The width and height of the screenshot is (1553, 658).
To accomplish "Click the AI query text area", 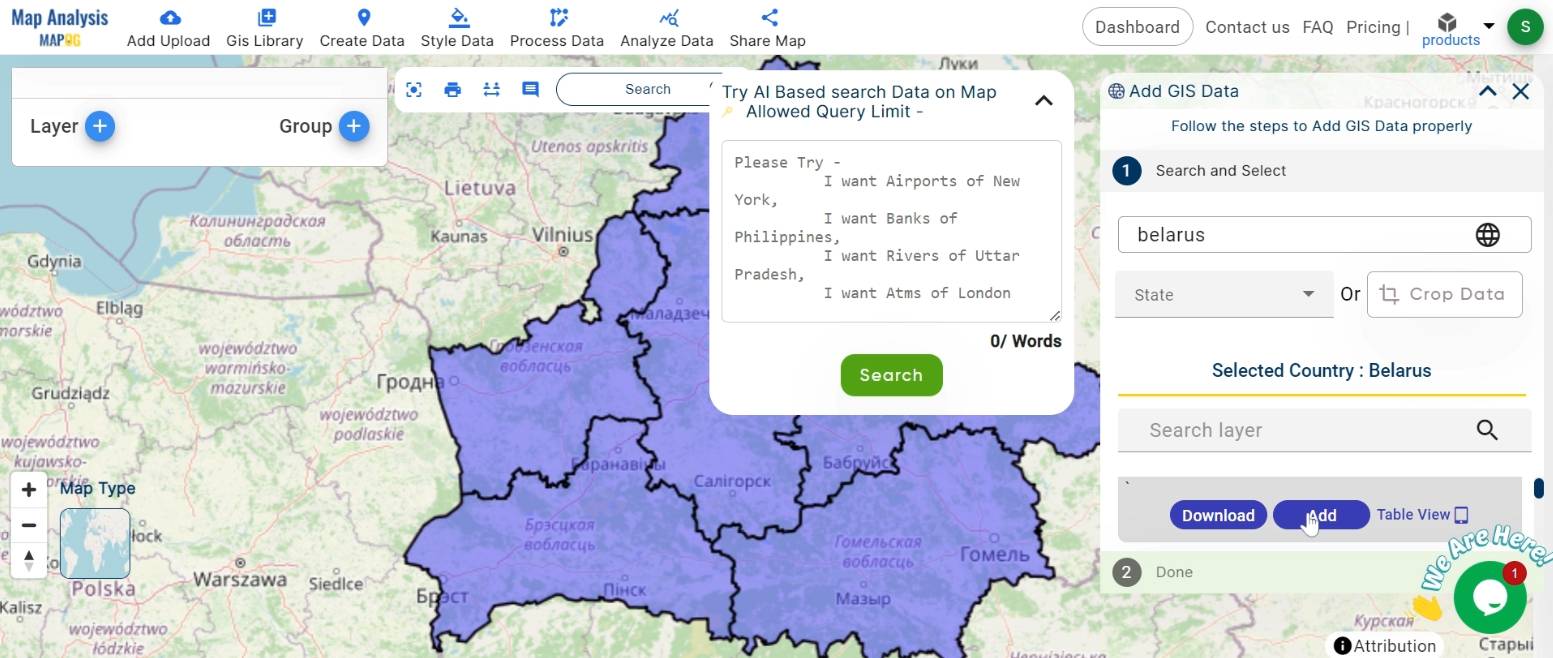I will tap(891, 231).
